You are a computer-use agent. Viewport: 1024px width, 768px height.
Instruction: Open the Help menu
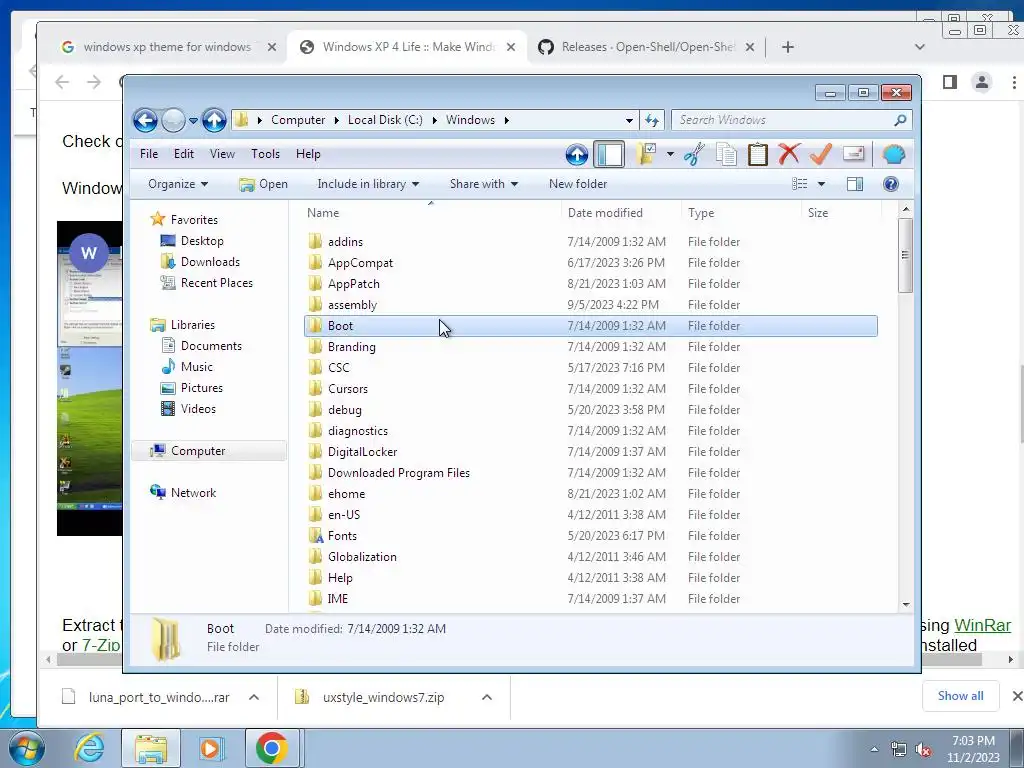[x=308, y=154]
